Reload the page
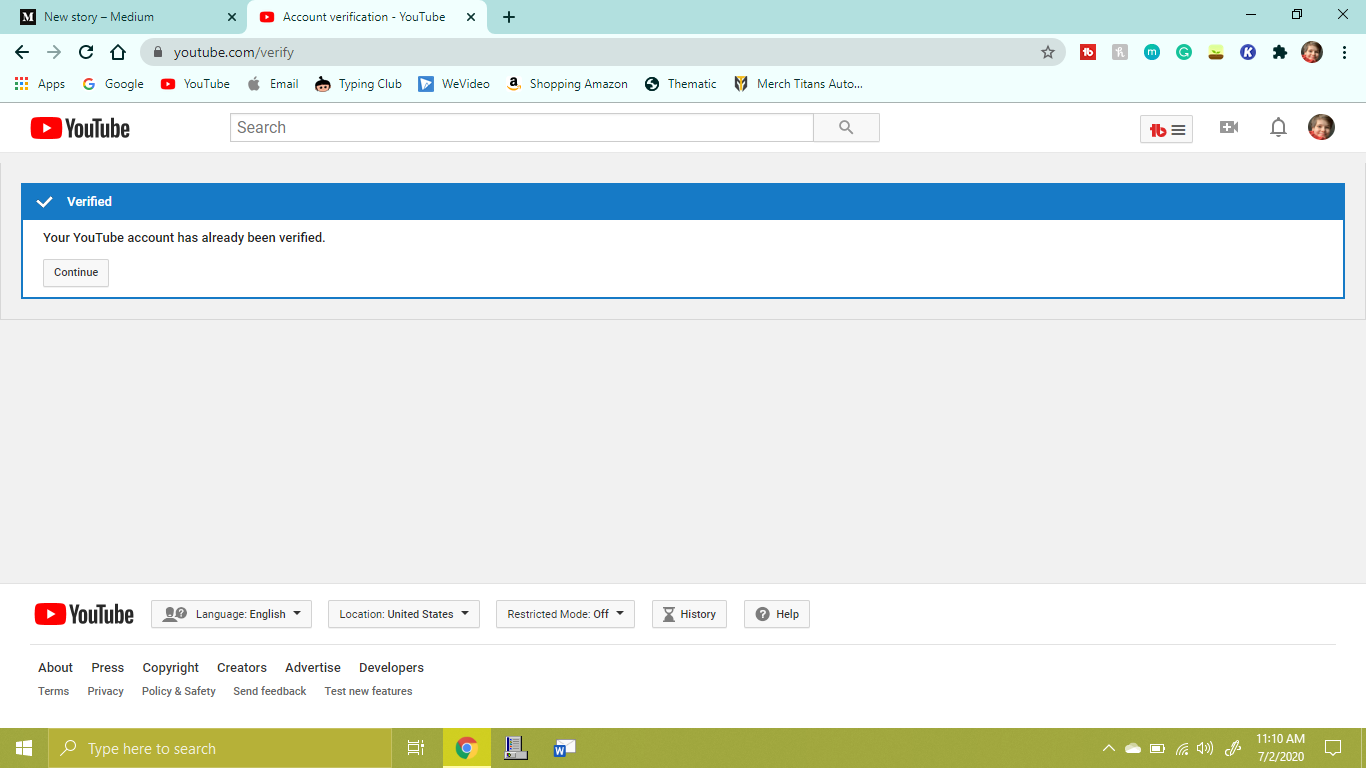 coord(86,52)
